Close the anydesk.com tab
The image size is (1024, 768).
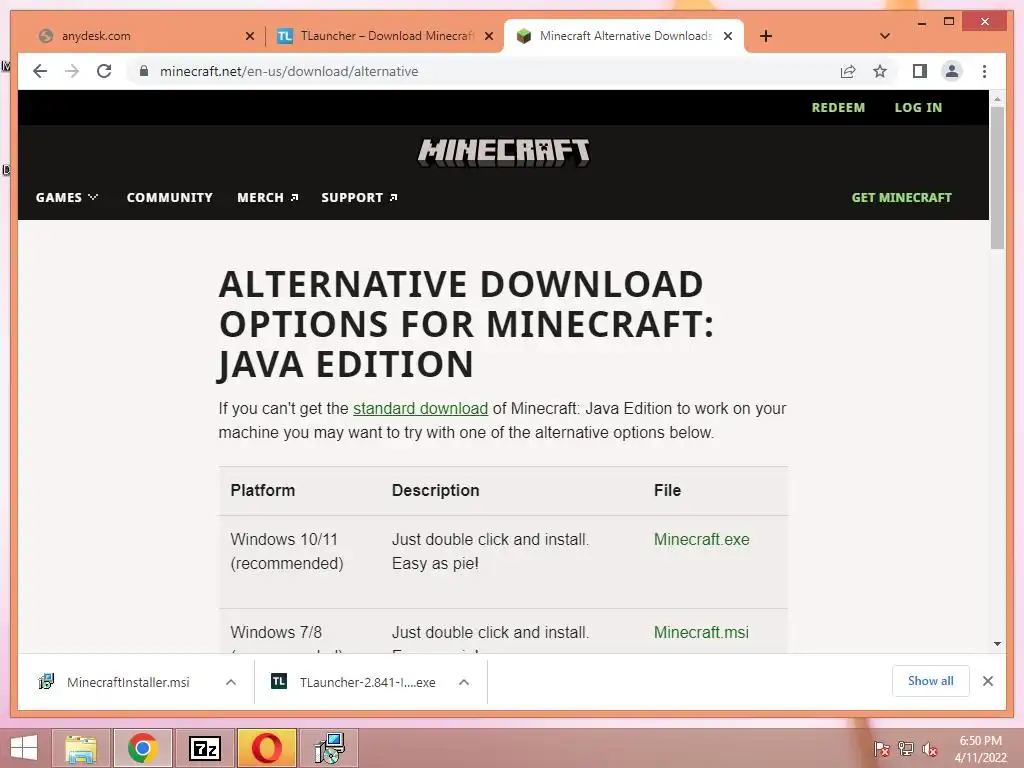tap(249, 37)
